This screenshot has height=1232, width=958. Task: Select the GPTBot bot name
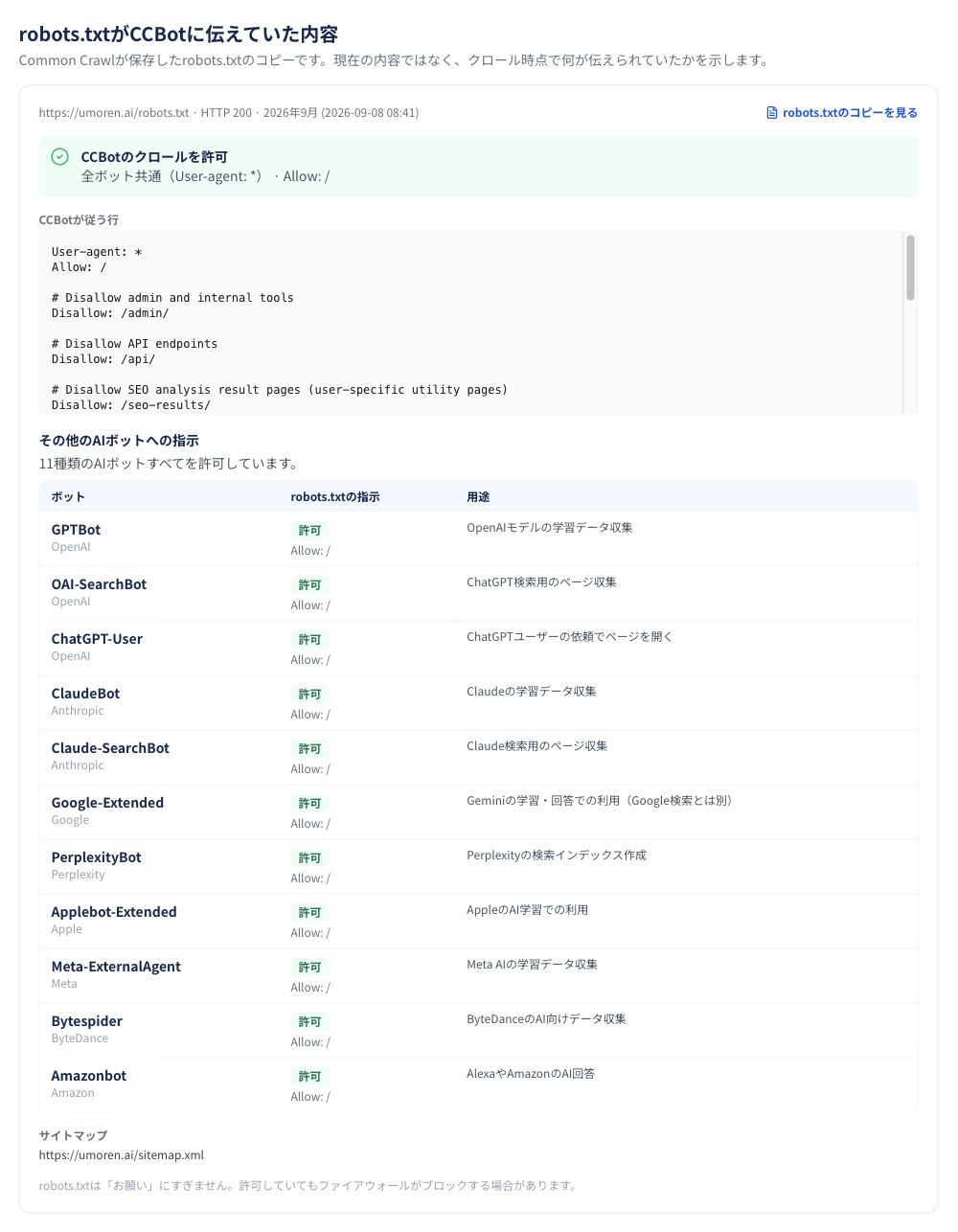pos(76,530)
